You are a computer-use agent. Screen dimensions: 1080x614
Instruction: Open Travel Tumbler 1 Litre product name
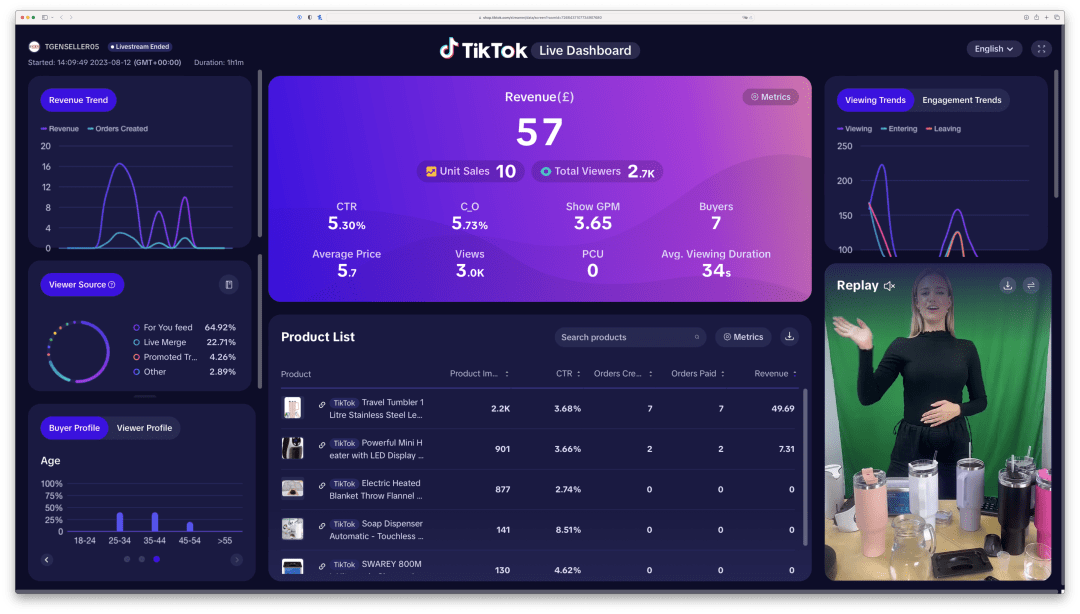tap(376, 409)
